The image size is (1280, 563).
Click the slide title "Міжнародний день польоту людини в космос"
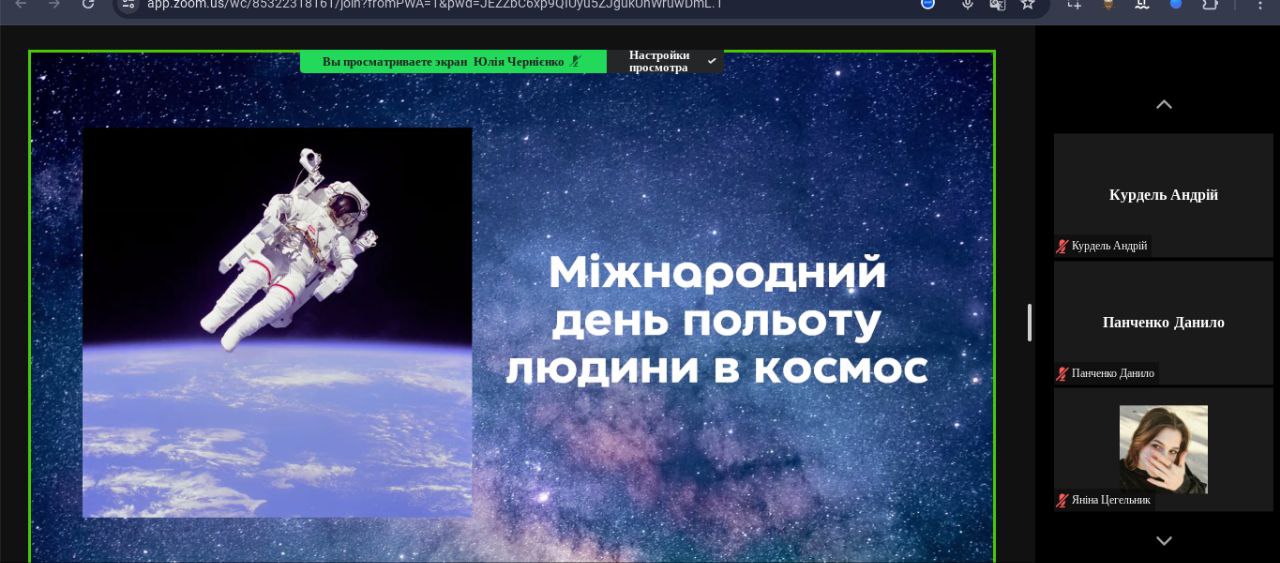717,320
